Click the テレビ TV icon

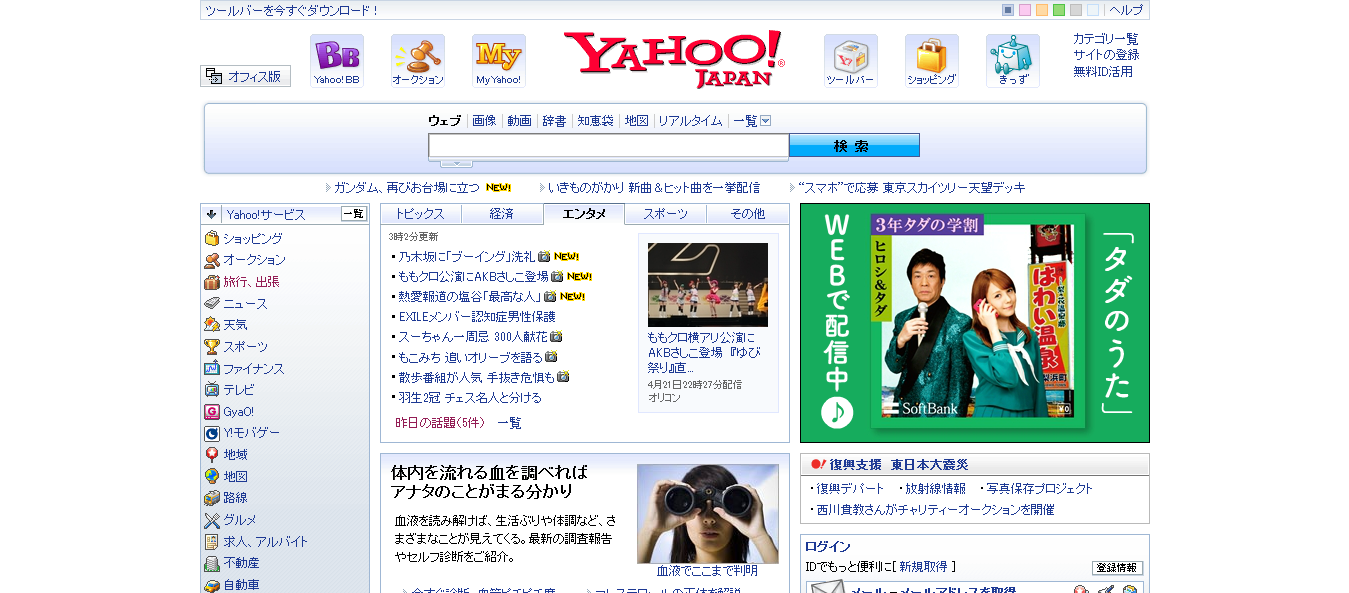point(212,390)
